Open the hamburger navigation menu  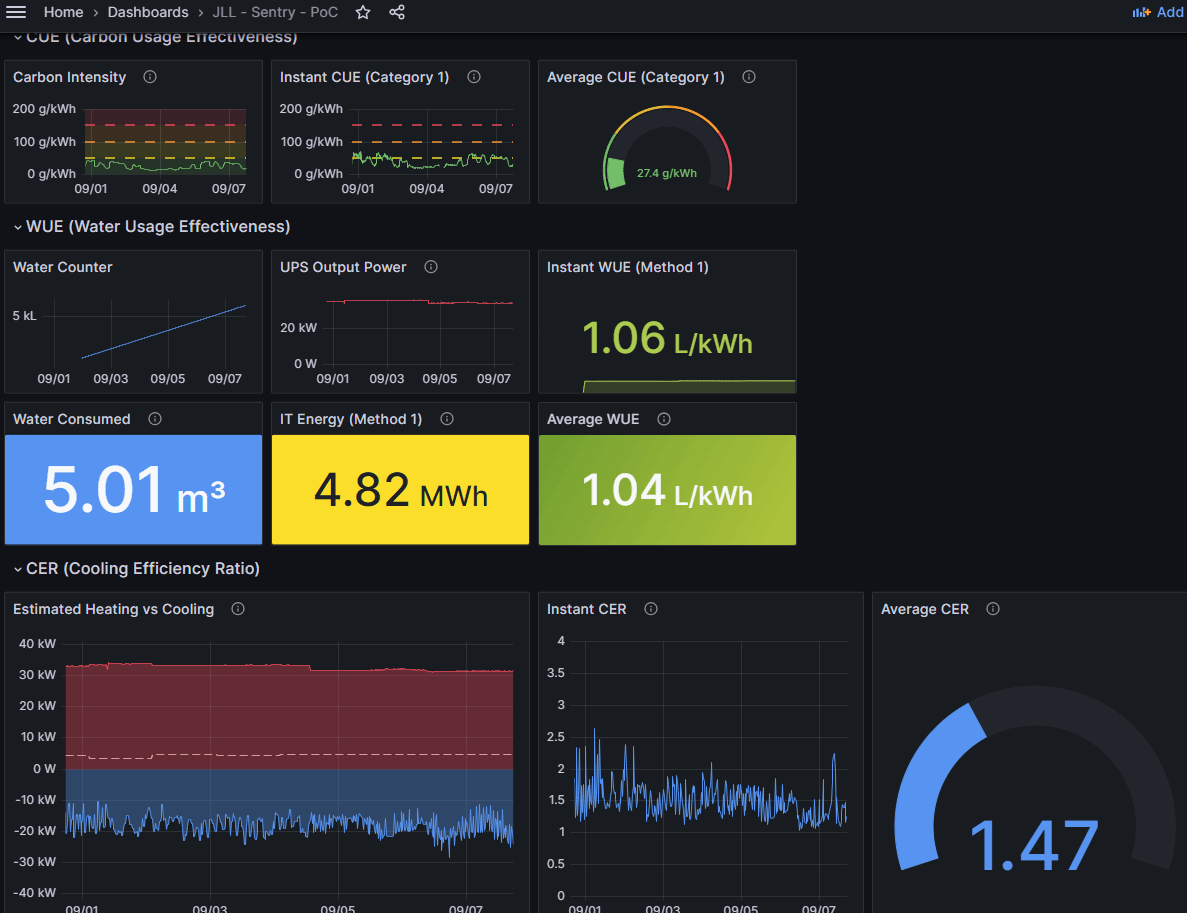click(16, 12)
